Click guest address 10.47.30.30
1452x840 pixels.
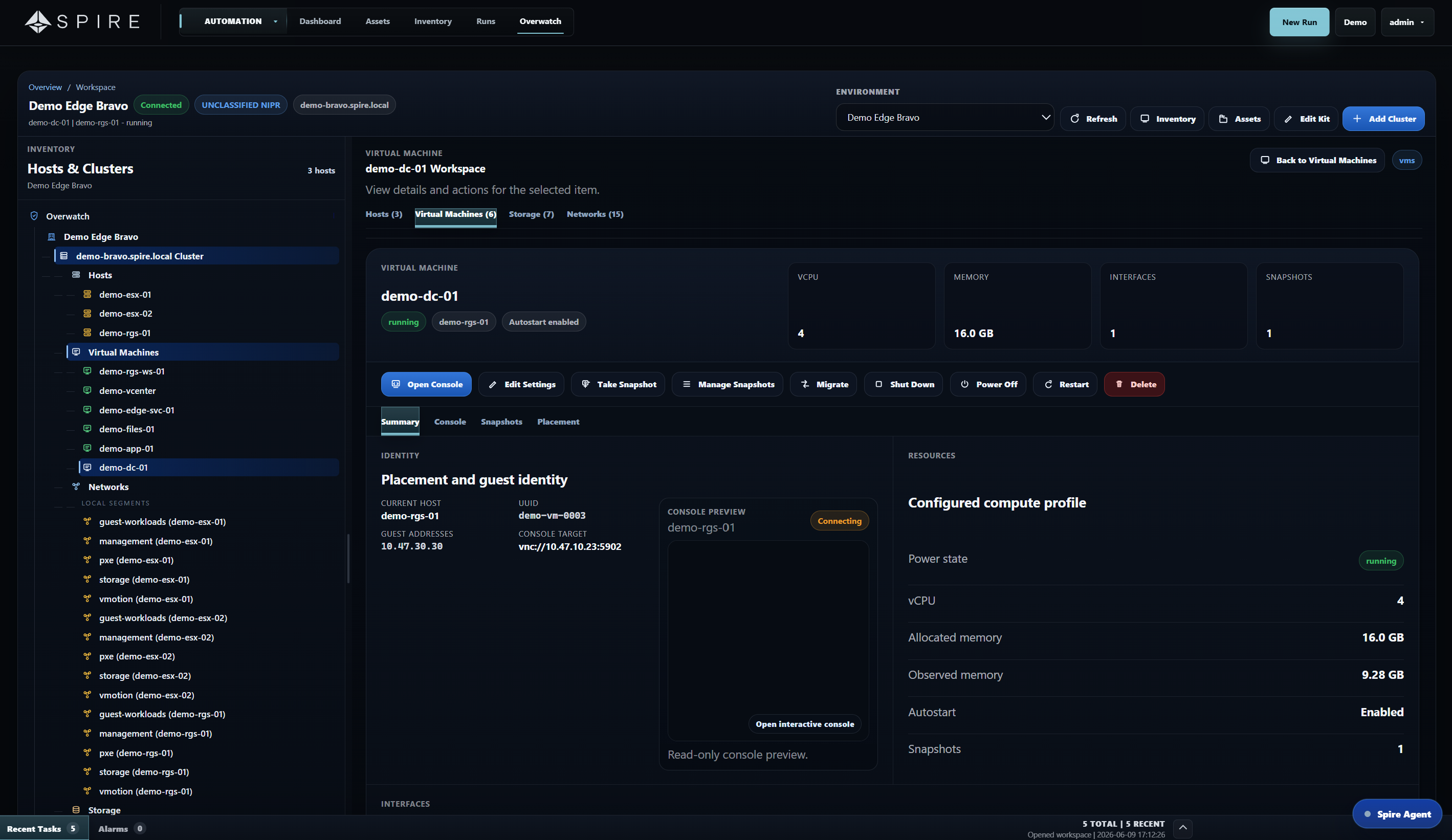(411, 546)
